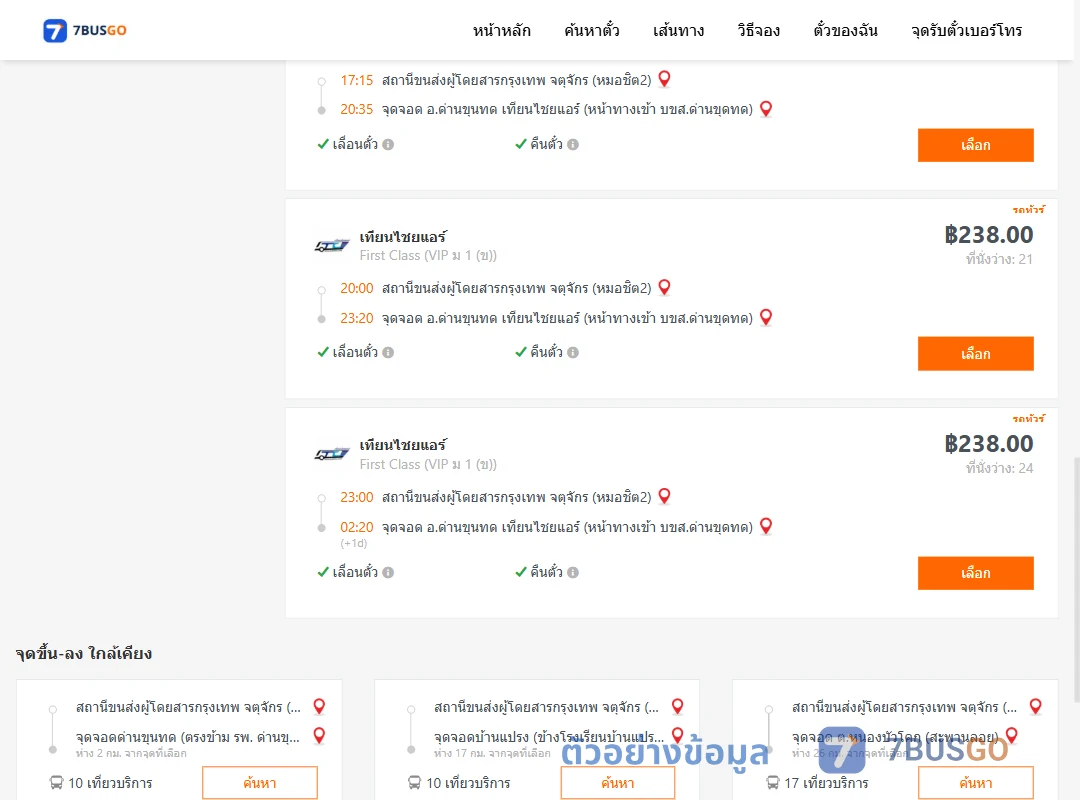Click bus icon beside 10 เที่ยวบริการ first card

point(56,783)
